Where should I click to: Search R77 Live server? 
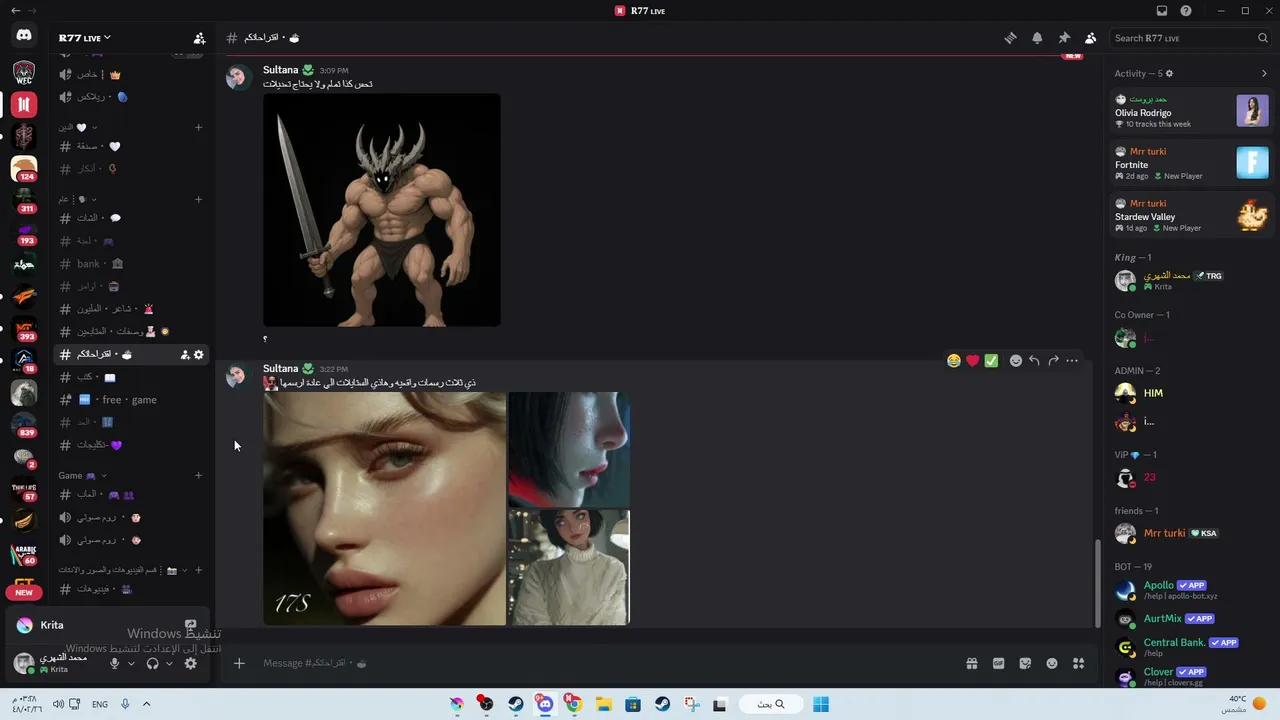point(1190,38)
